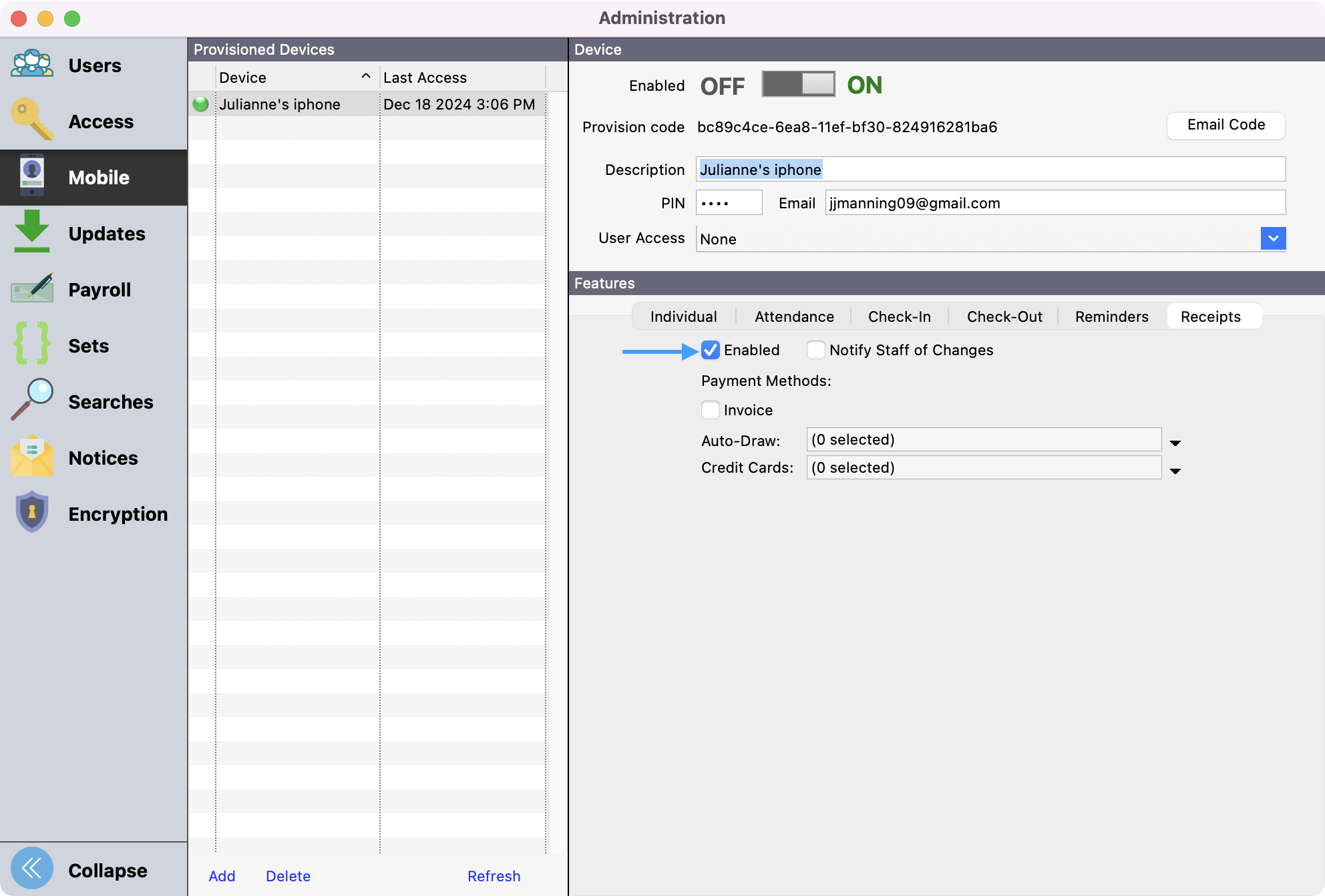This screenshot has height=896, width=1325.
Task: Select the Updates download arrow icon
Action: (32, 232)
